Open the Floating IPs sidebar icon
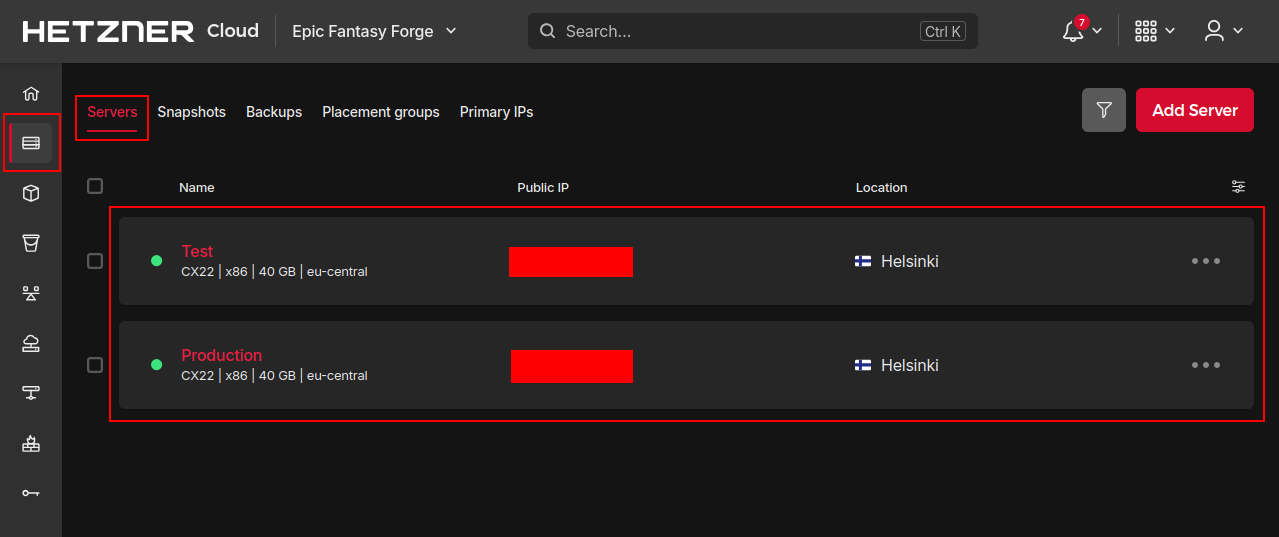The height and width of the screenshot is (537, 1279). (31, 343)
